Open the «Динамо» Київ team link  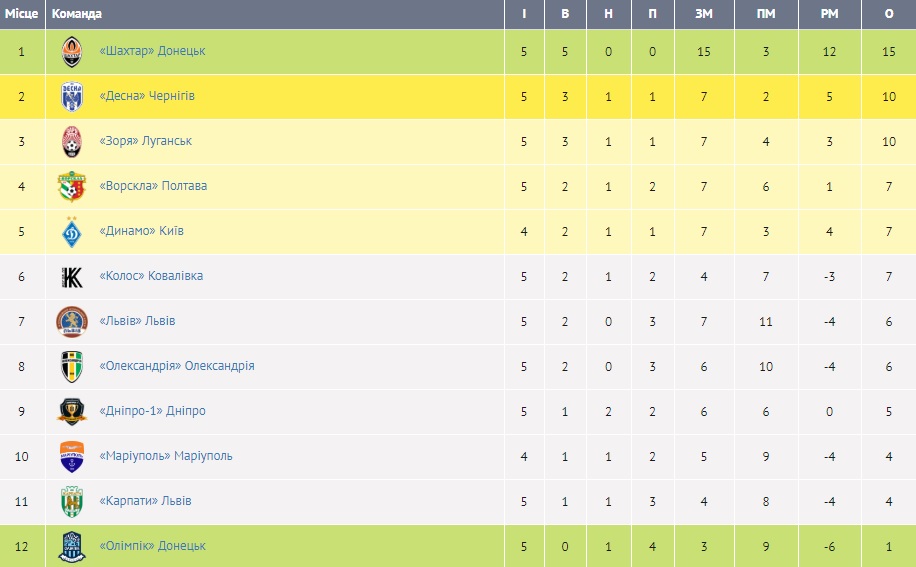coord(141,231)
